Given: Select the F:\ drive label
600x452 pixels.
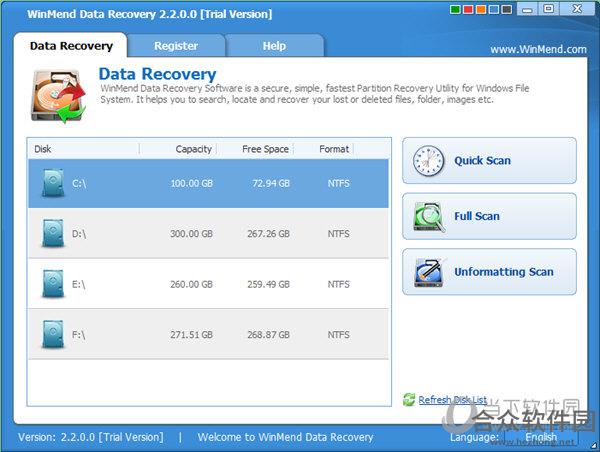Looking at the screenshot, I should (x=78, y=335).
